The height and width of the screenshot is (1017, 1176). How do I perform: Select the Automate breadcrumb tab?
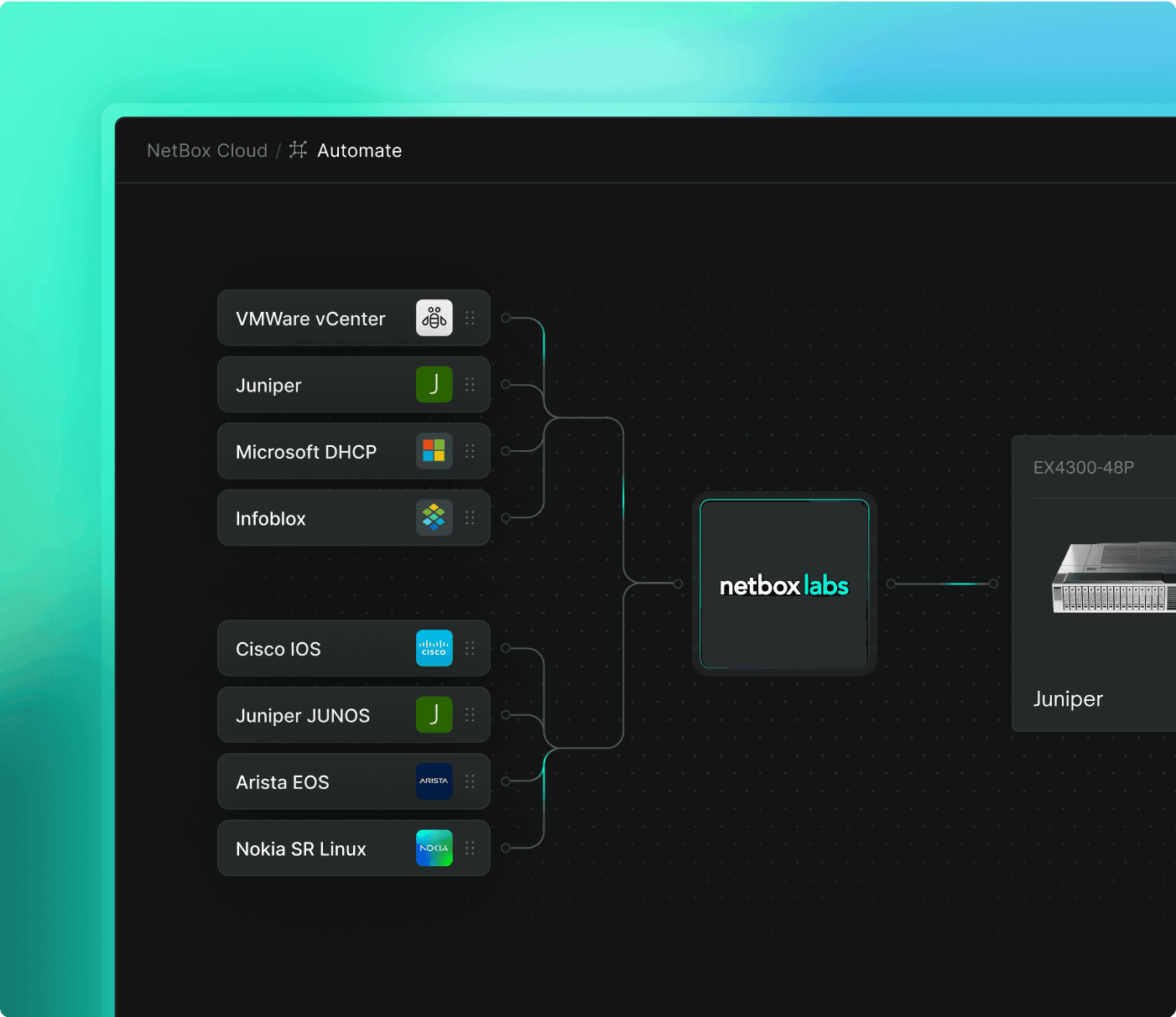pyautogui.click(x=359, y=150)
